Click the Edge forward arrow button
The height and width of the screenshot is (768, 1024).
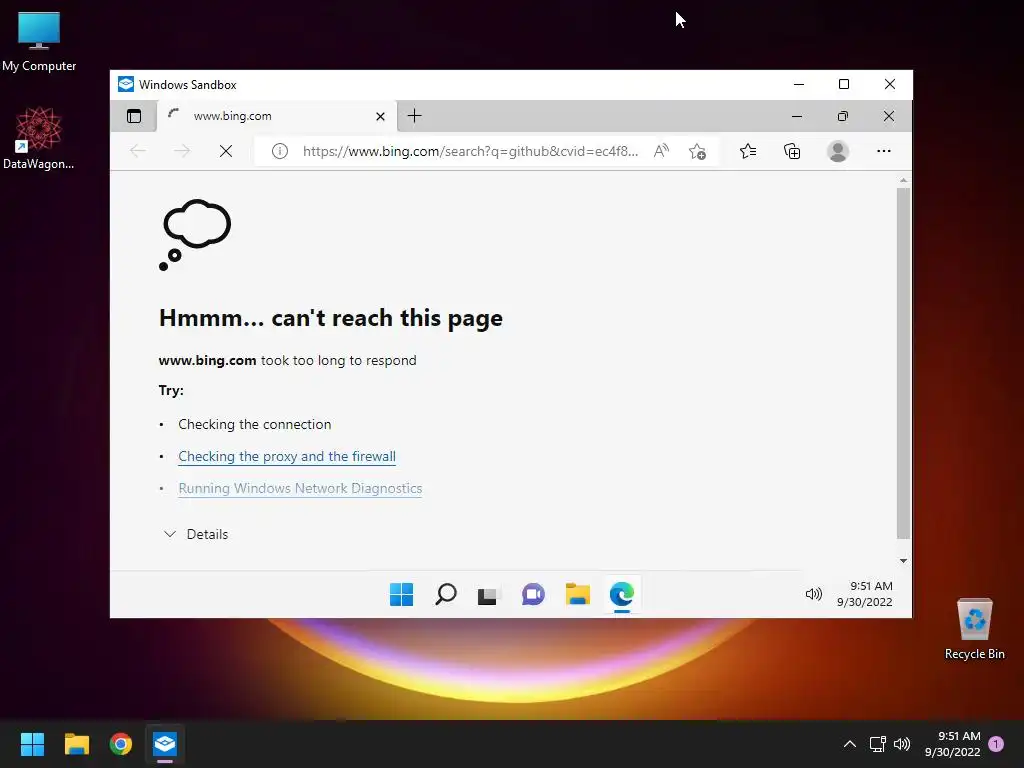[182, 152]
